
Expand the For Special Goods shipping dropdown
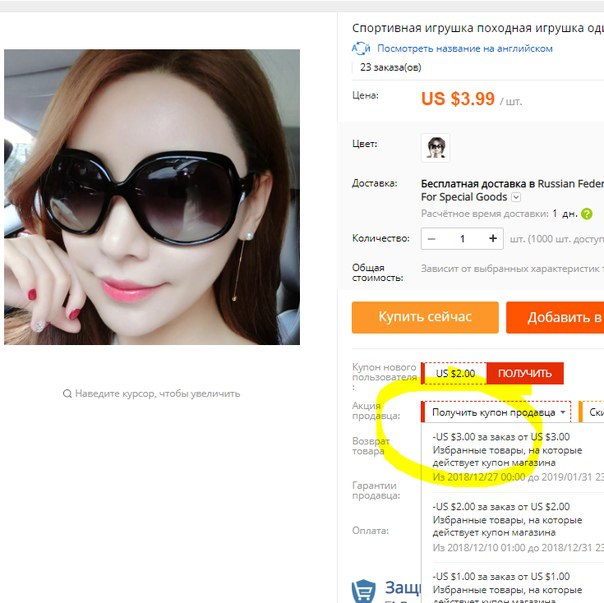(516, 197)
